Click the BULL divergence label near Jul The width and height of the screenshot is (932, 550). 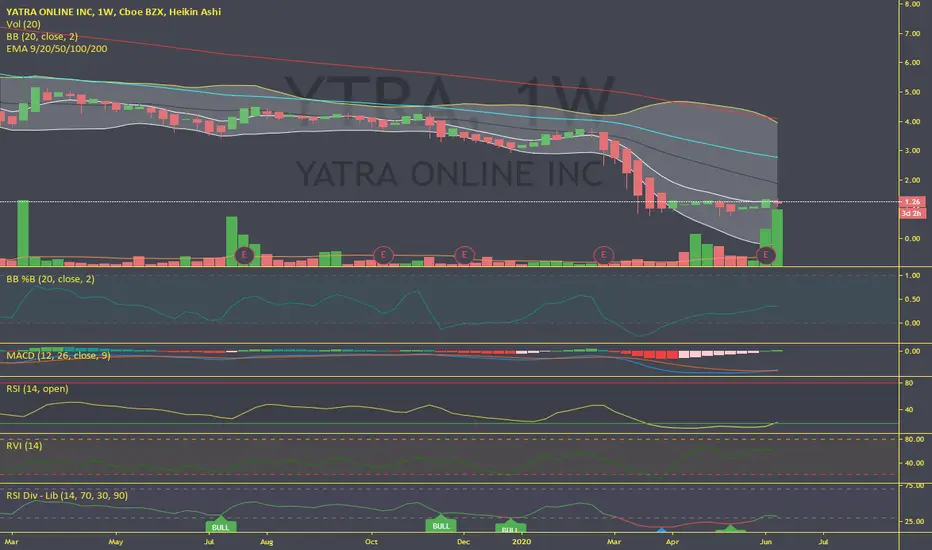pos(221,527)
